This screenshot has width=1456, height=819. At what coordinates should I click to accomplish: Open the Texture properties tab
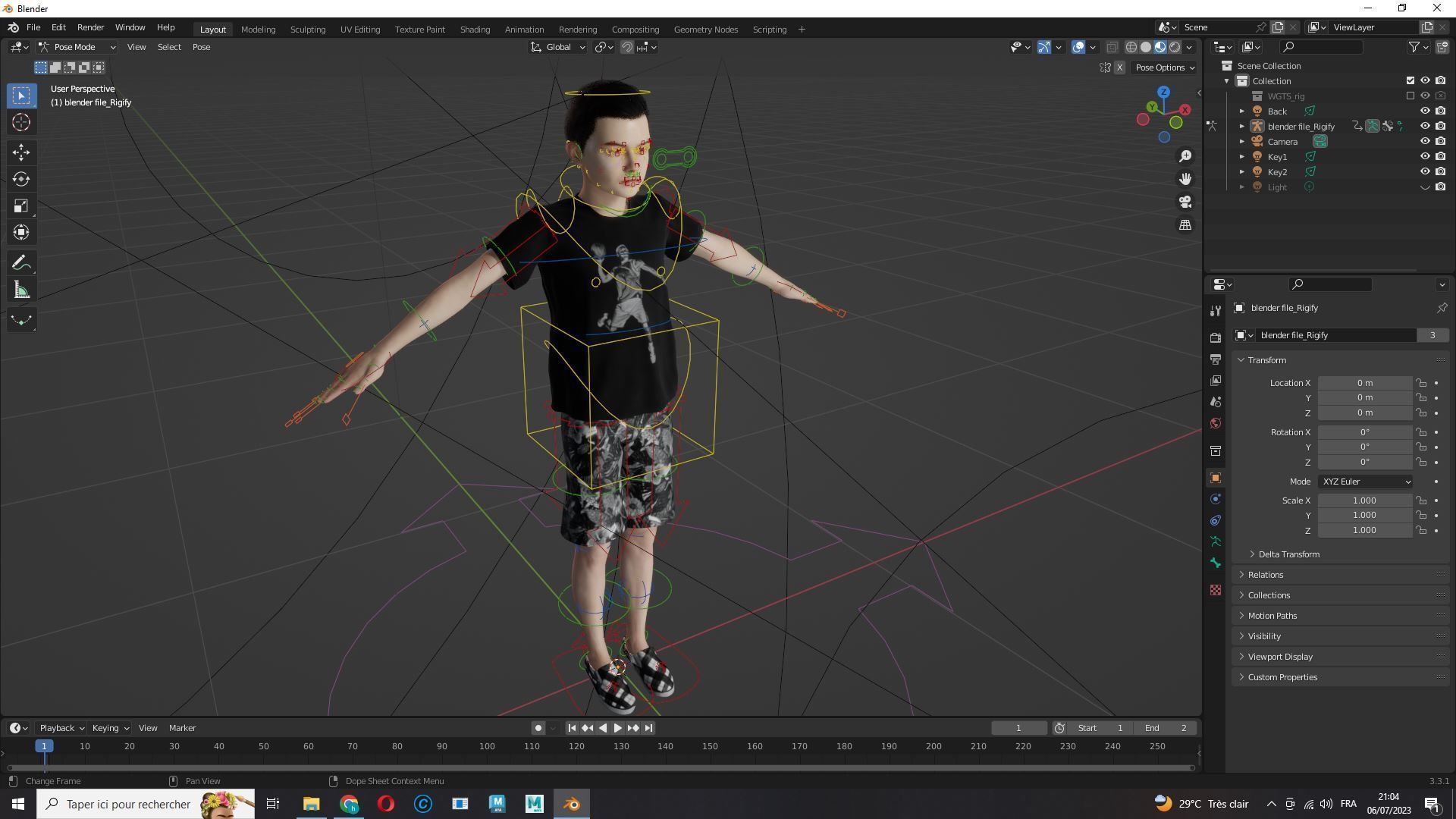tap(1216, 590)
